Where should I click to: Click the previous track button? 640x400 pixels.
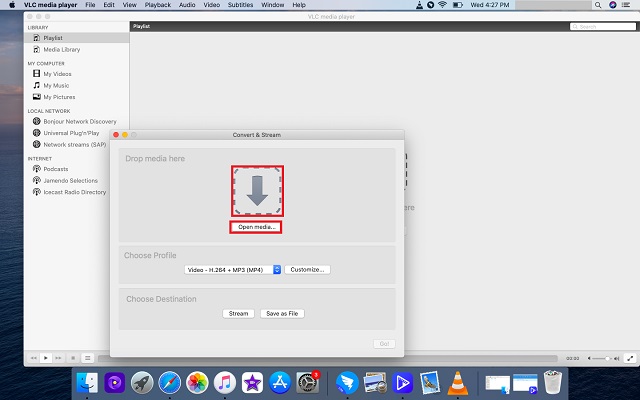coord(34,358)
